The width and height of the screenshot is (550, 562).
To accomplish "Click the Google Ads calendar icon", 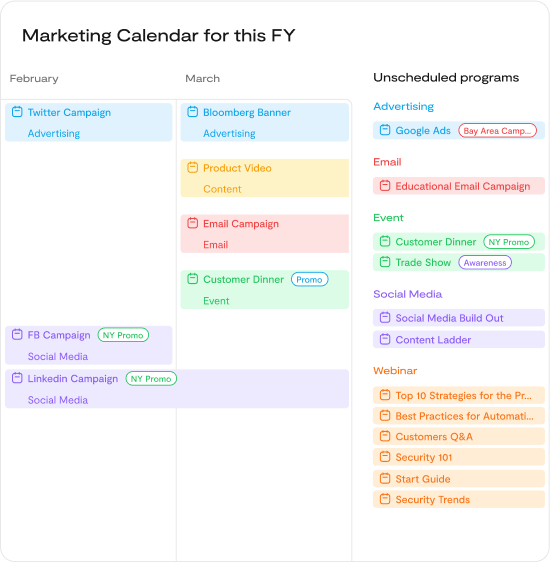I will pyautogui.click(x=385, y=130).
